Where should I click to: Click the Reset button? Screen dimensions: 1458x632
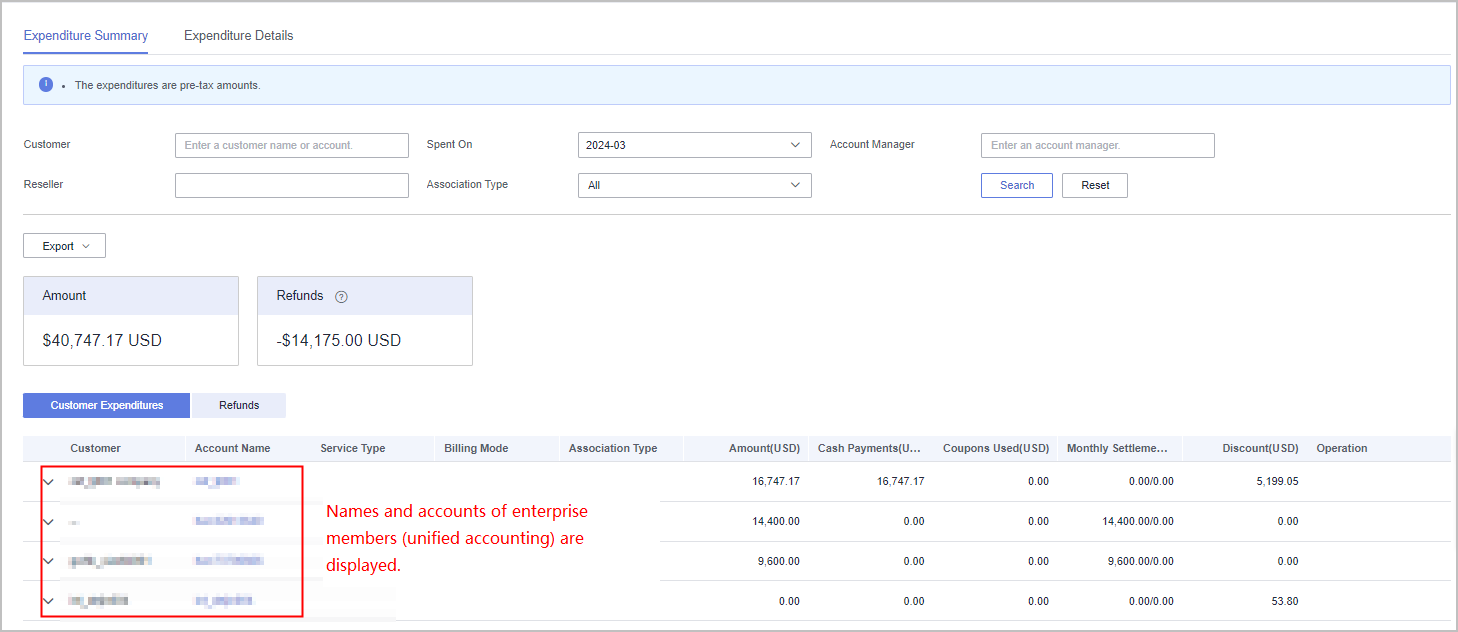click(x=1094, y=185)
